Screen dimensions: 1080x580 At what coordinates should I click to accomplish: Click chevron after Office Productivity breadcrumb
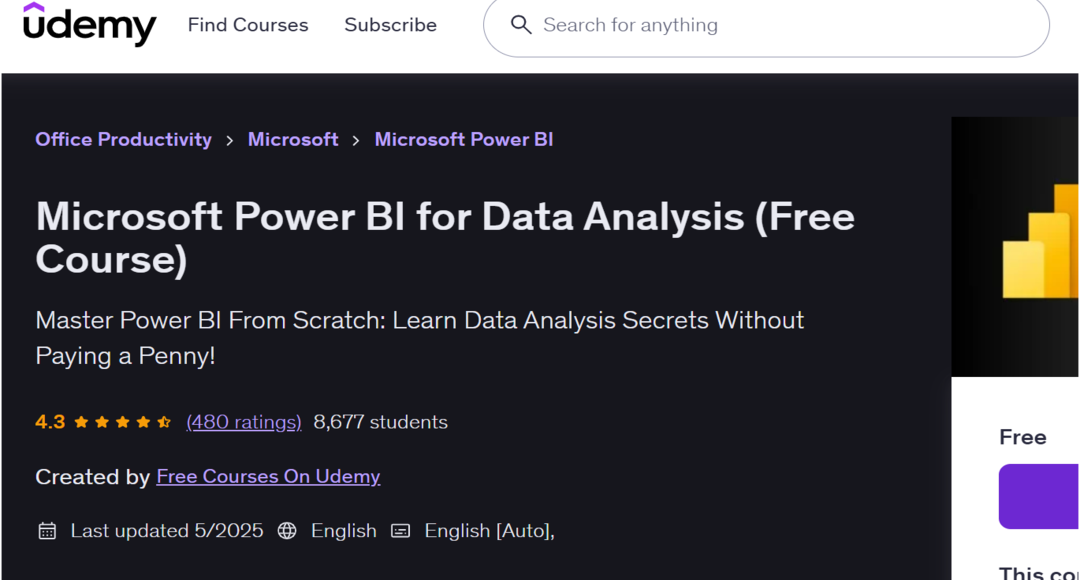coord(230,140)
